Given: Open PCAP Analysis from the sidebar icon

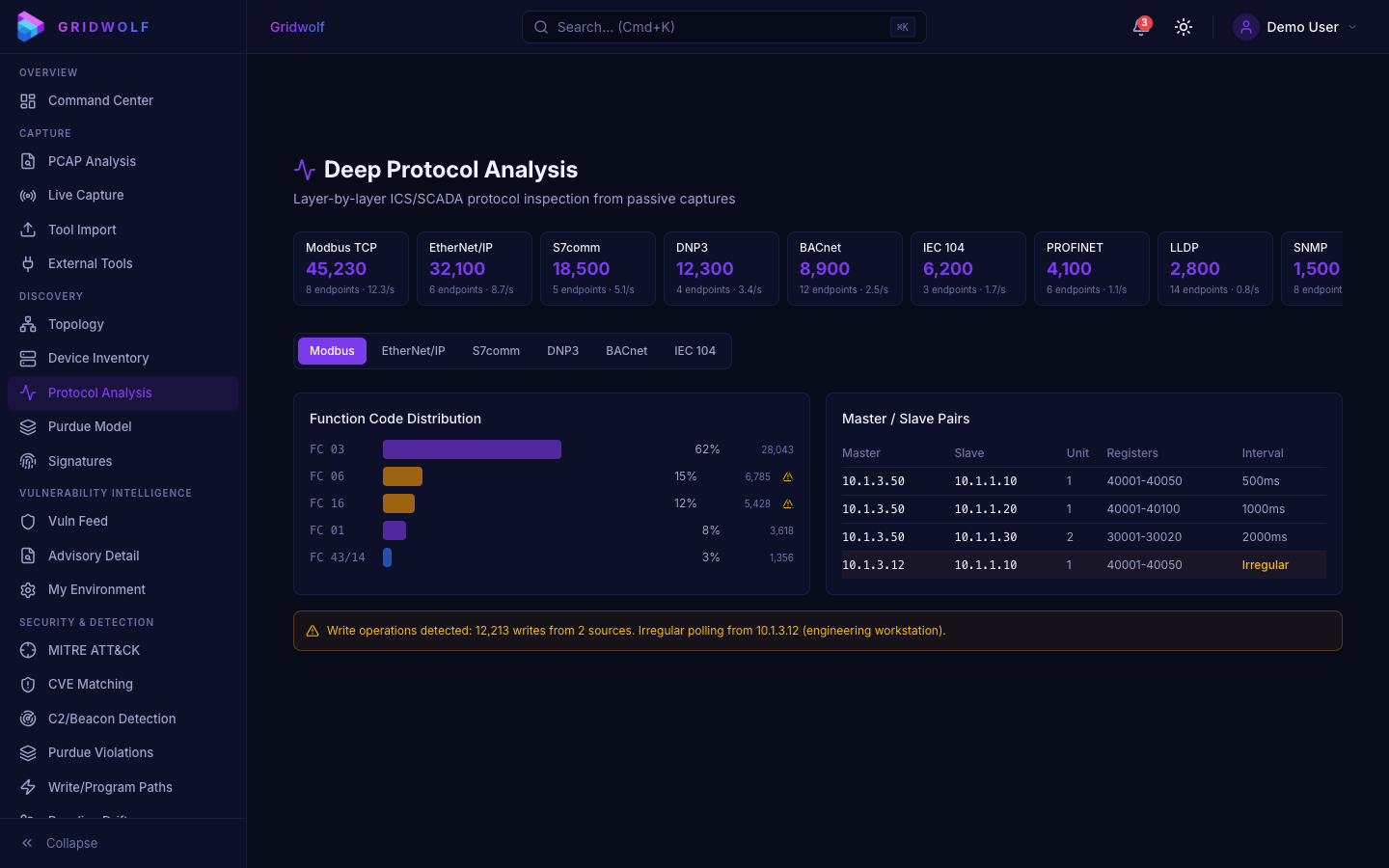Looking at the screenshot, I should tap(28, 161).
